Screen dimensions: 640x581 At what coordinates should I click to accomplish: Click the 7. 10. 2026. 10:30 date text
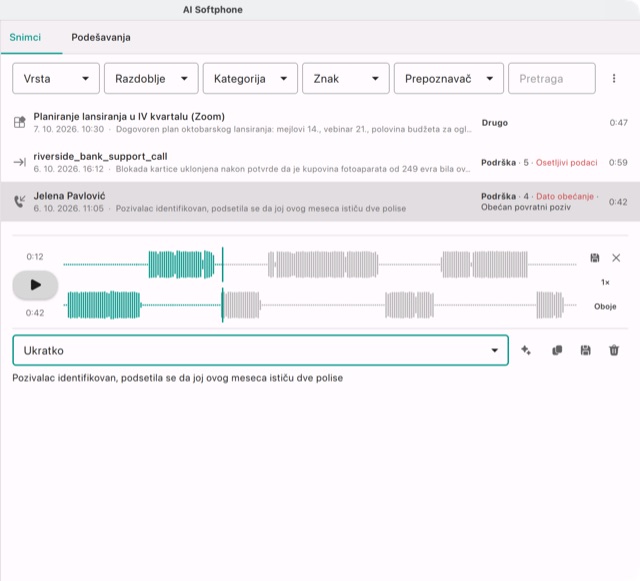[x=69, y=129]
